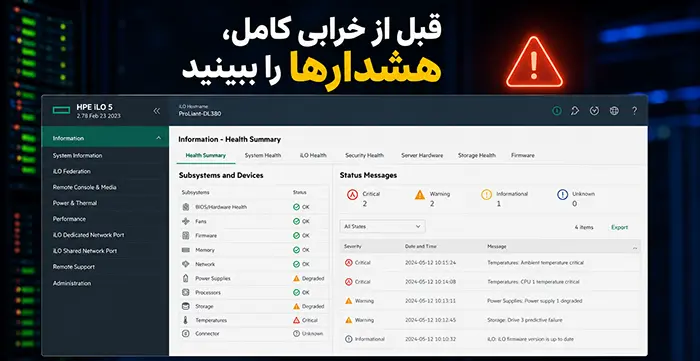Click Temperatures red Critical status icon

point(296,320)
